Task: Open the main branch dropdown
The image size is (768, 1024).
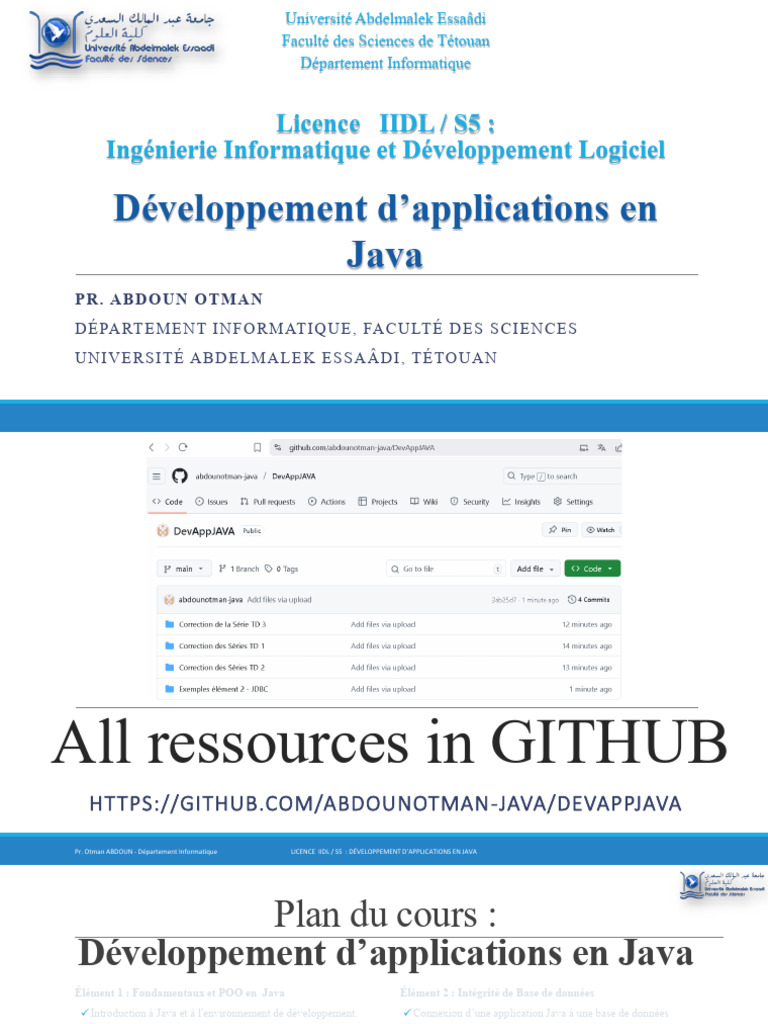Action: (x=184, y=569)
